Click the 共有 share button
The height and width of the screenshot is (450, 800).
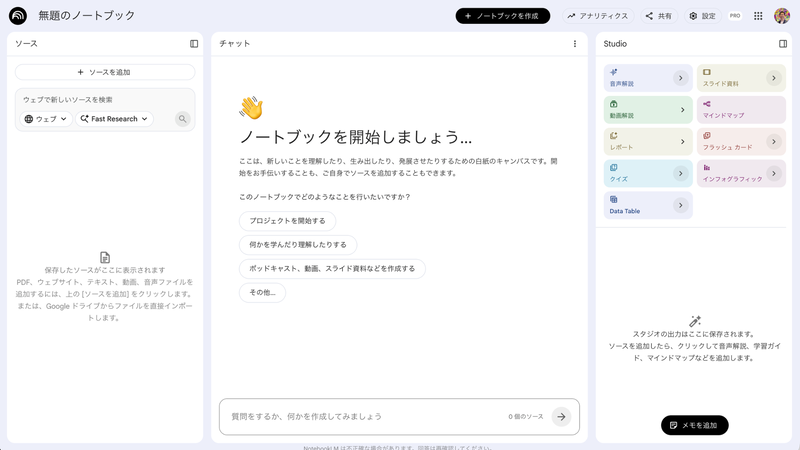pos(659,16)
